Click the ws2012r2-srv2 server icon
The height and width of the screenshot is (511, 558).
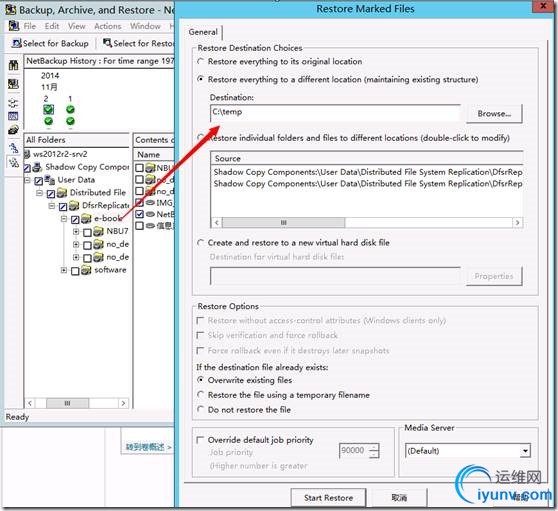27,154
